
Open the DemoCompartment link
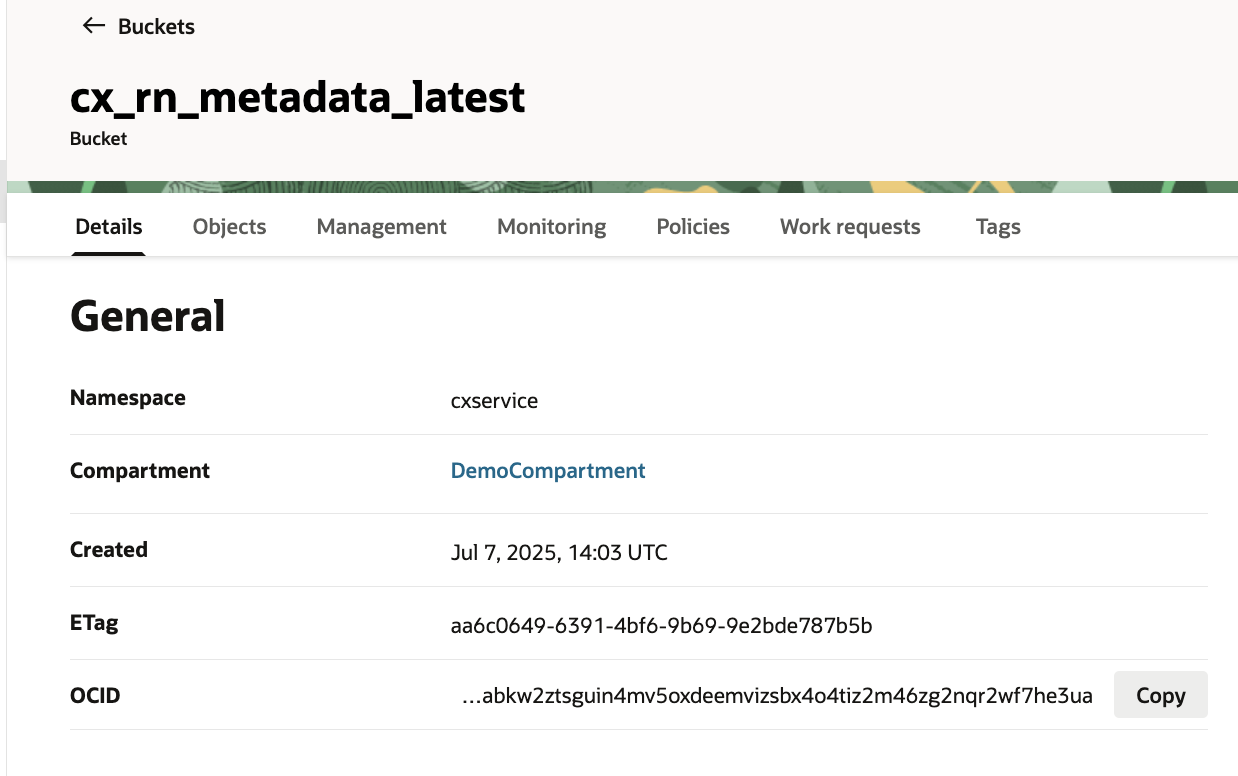pos(548,471)
